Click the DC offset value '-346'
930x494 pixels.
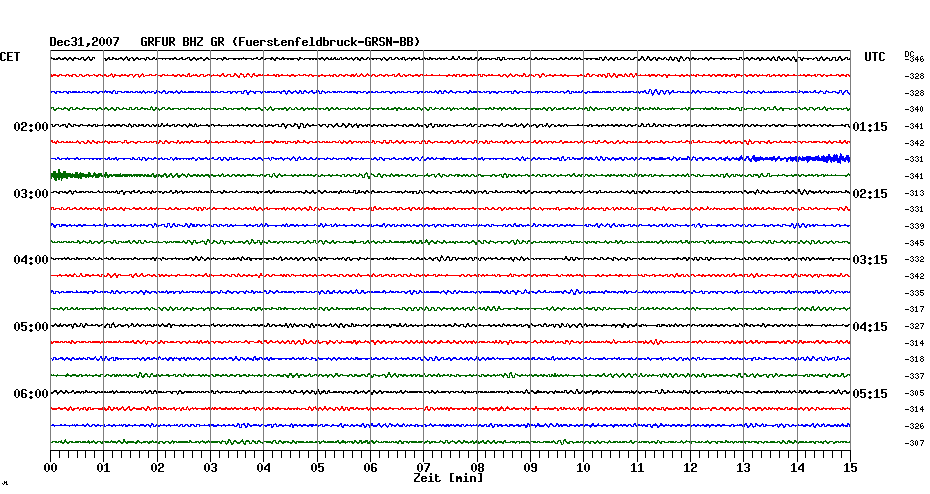[915, 59]
